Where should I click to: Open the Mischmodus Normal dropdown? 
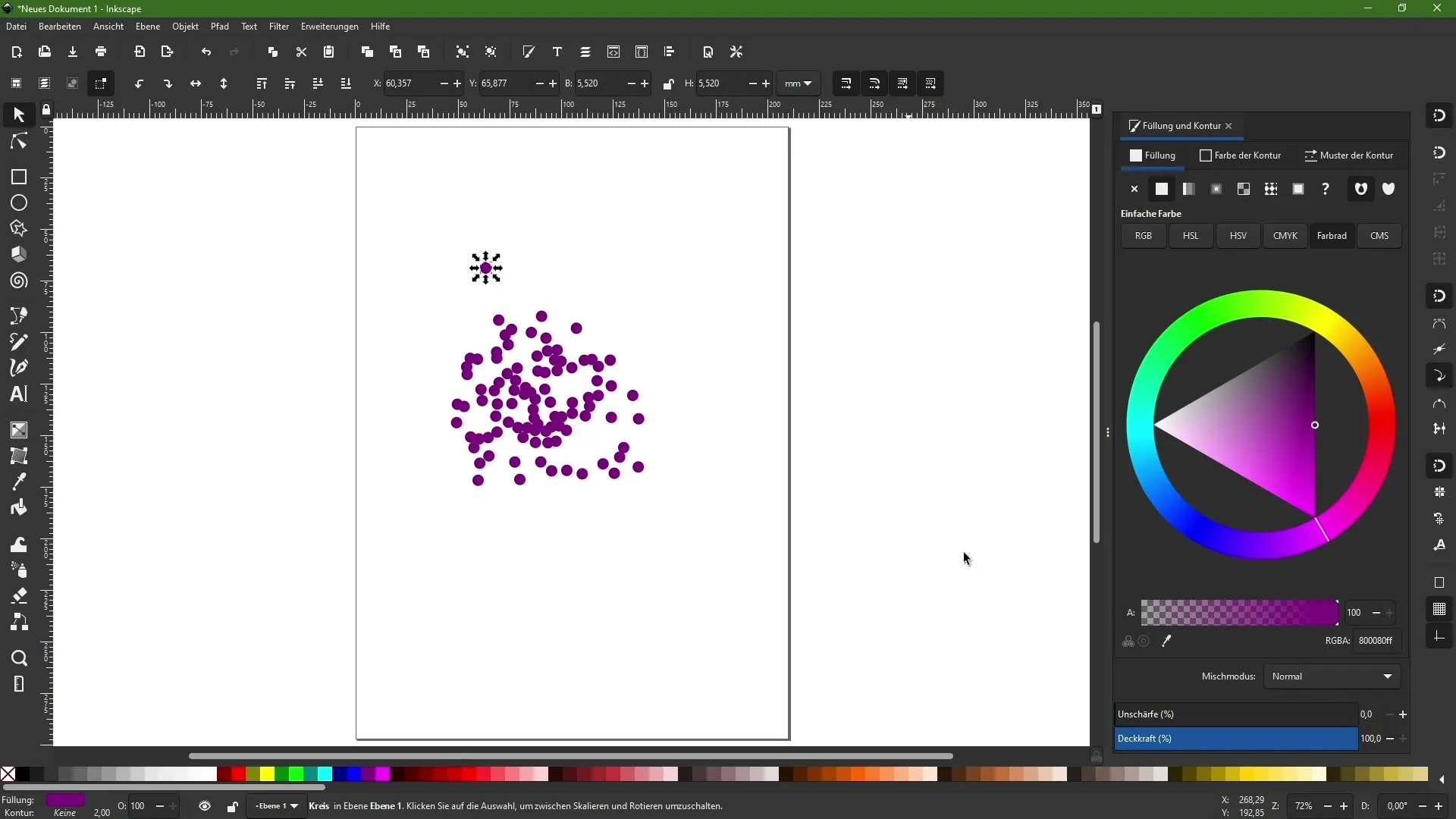coord(1332,676)
